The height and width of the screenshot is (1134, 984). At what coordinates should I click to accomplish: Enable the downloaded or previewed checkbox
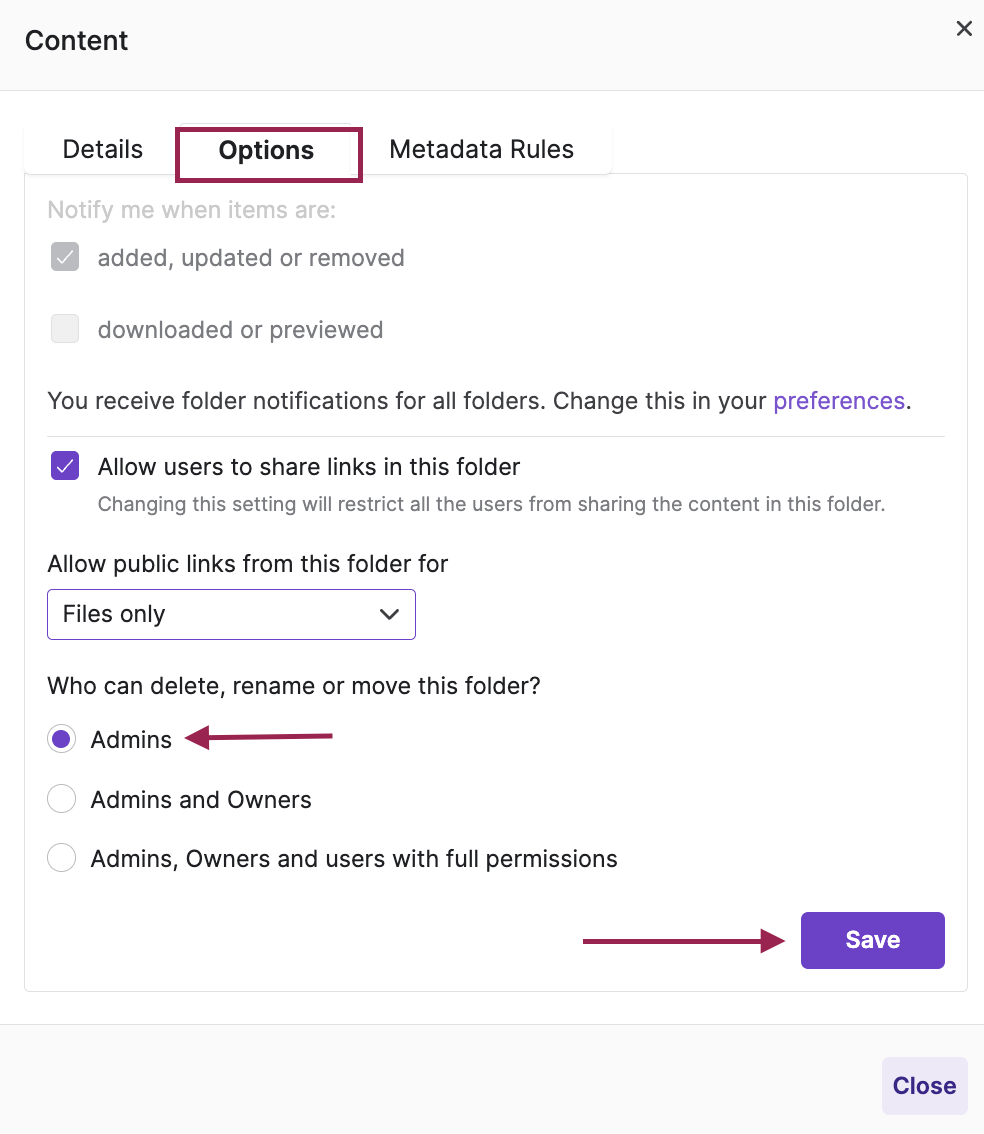coord(65,329)
